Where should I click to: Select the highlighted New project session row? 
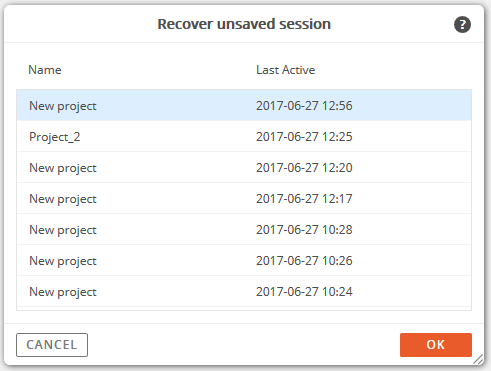point(244,105)
